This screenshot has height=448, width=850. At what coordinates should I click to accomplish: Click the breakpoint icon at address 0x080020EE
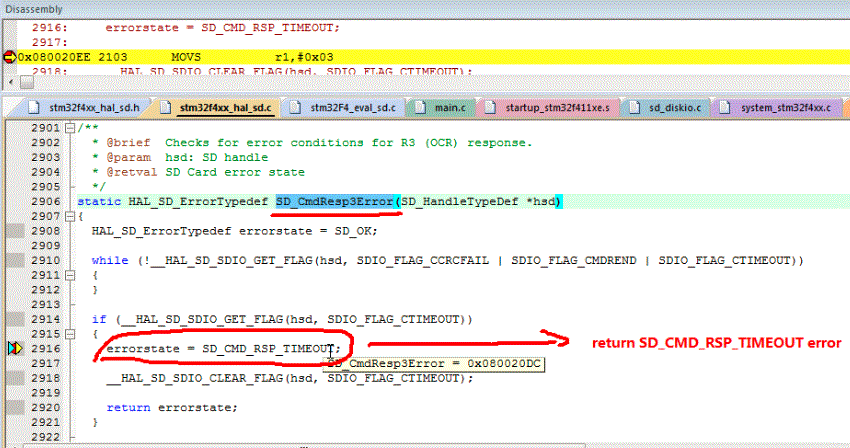click(9, 57)
